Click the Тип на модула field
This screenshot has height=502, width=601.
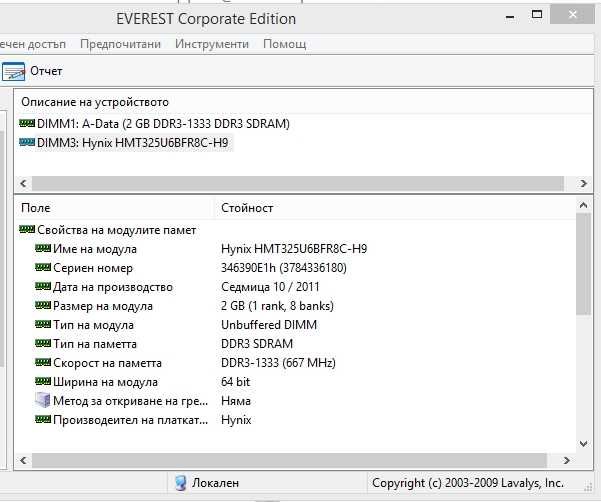(94, 325)
